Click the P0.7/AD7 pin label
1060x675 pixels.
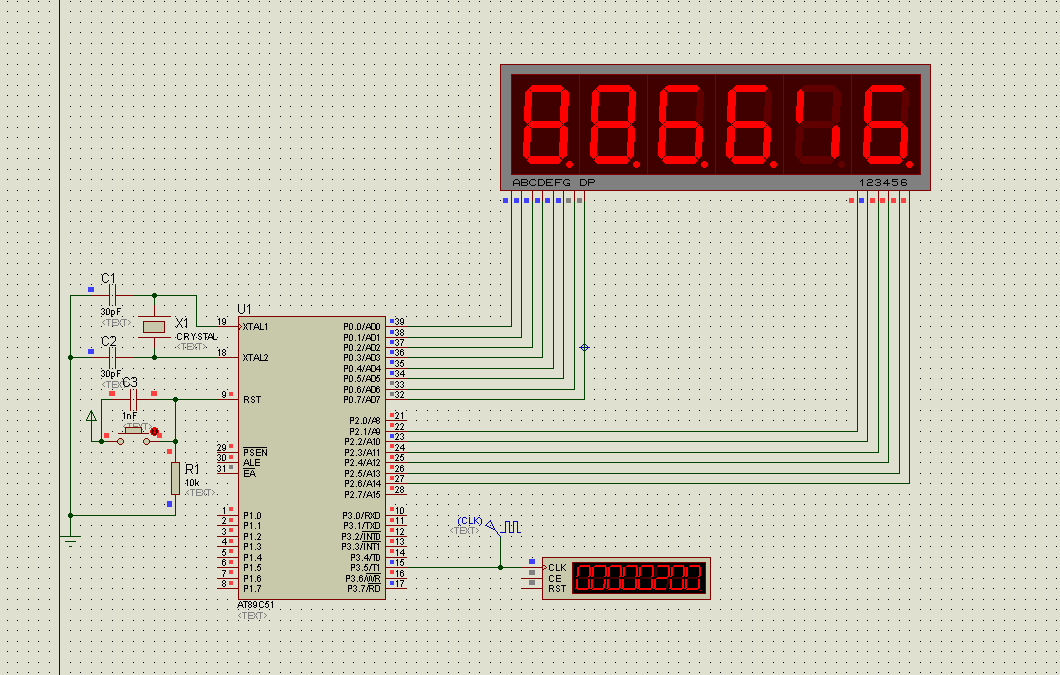coord(362,400)
